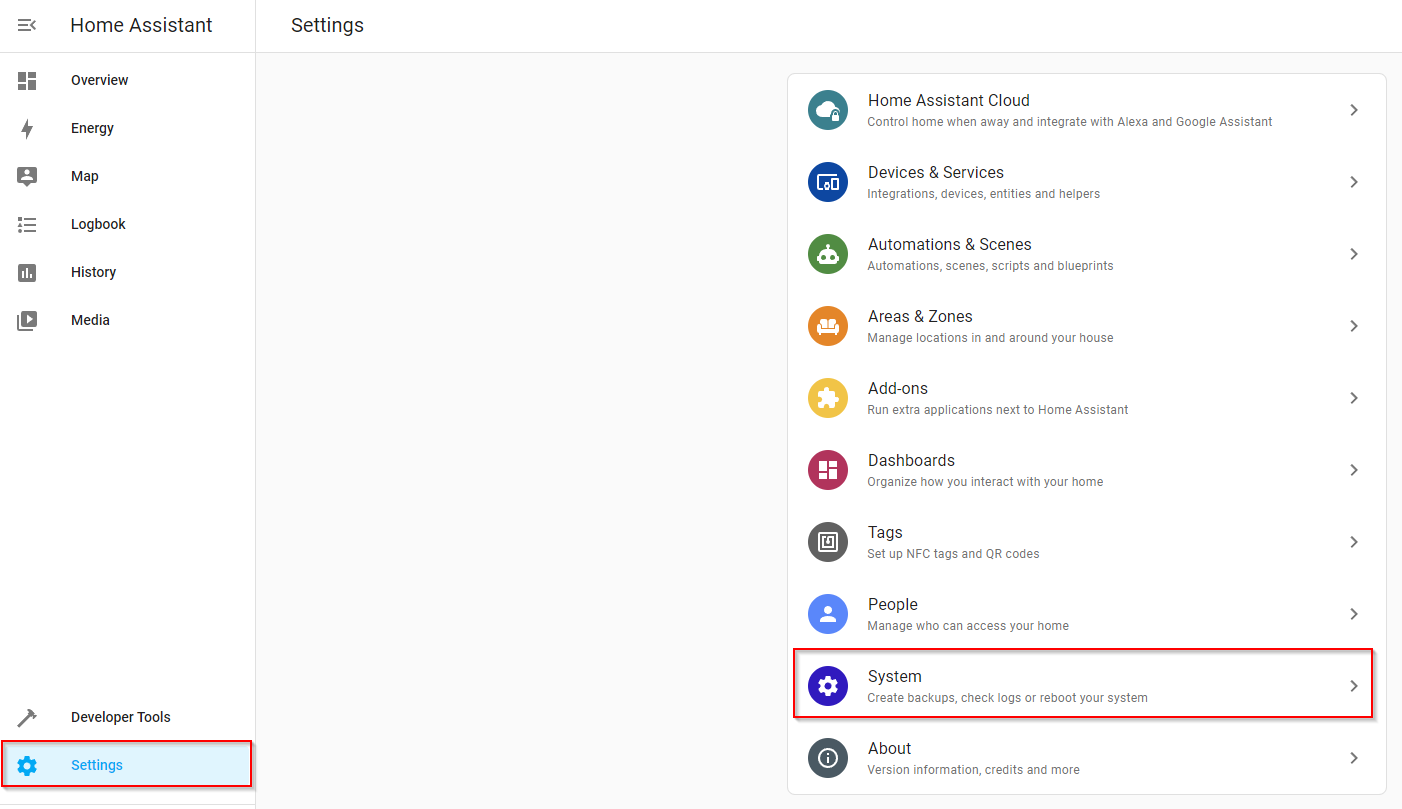Click the Settings page header title
Screen dimensions: 1402x809
[327, 25]
